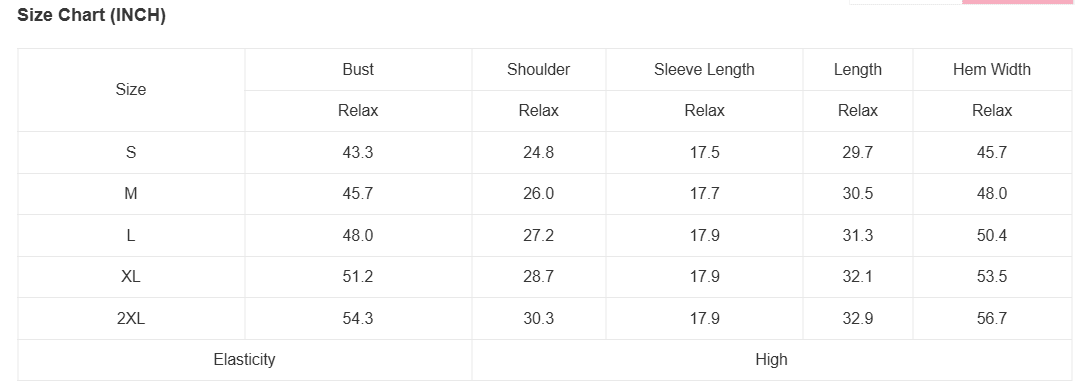
Task: Select the Bust column header
Action: pyautogui.click(x=358, y=69)
